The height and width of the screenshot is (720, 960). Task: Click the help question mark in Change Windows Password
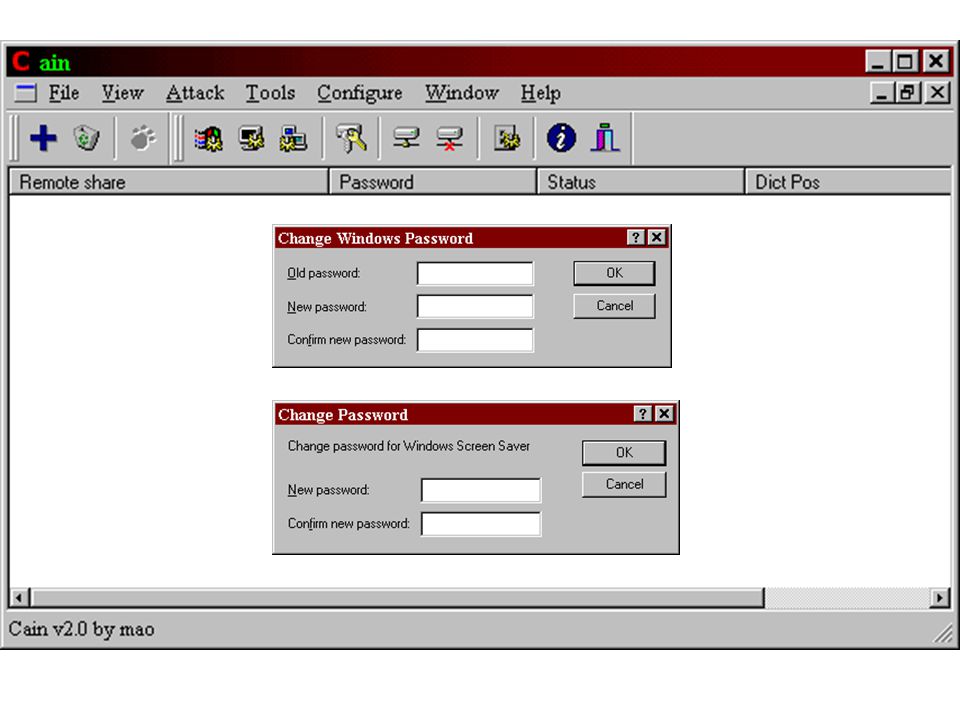(x=636, y=238)
